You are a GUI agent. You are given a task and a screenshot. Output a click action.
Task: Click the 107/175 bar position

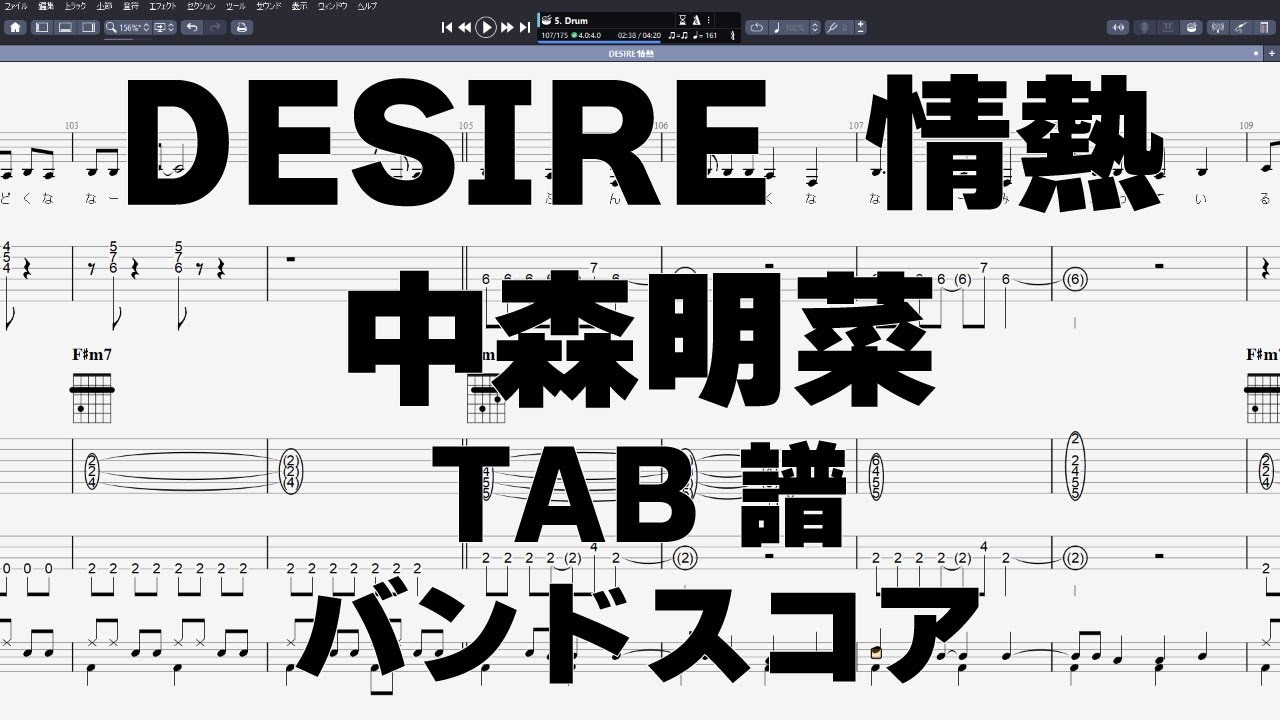pyautogui.click(x=554, y=36)
